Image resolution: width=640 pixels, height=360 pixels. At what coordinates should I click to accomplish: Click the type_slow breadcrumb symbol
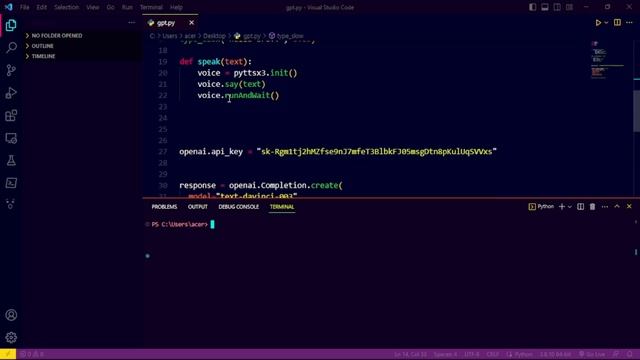[286, 36]
